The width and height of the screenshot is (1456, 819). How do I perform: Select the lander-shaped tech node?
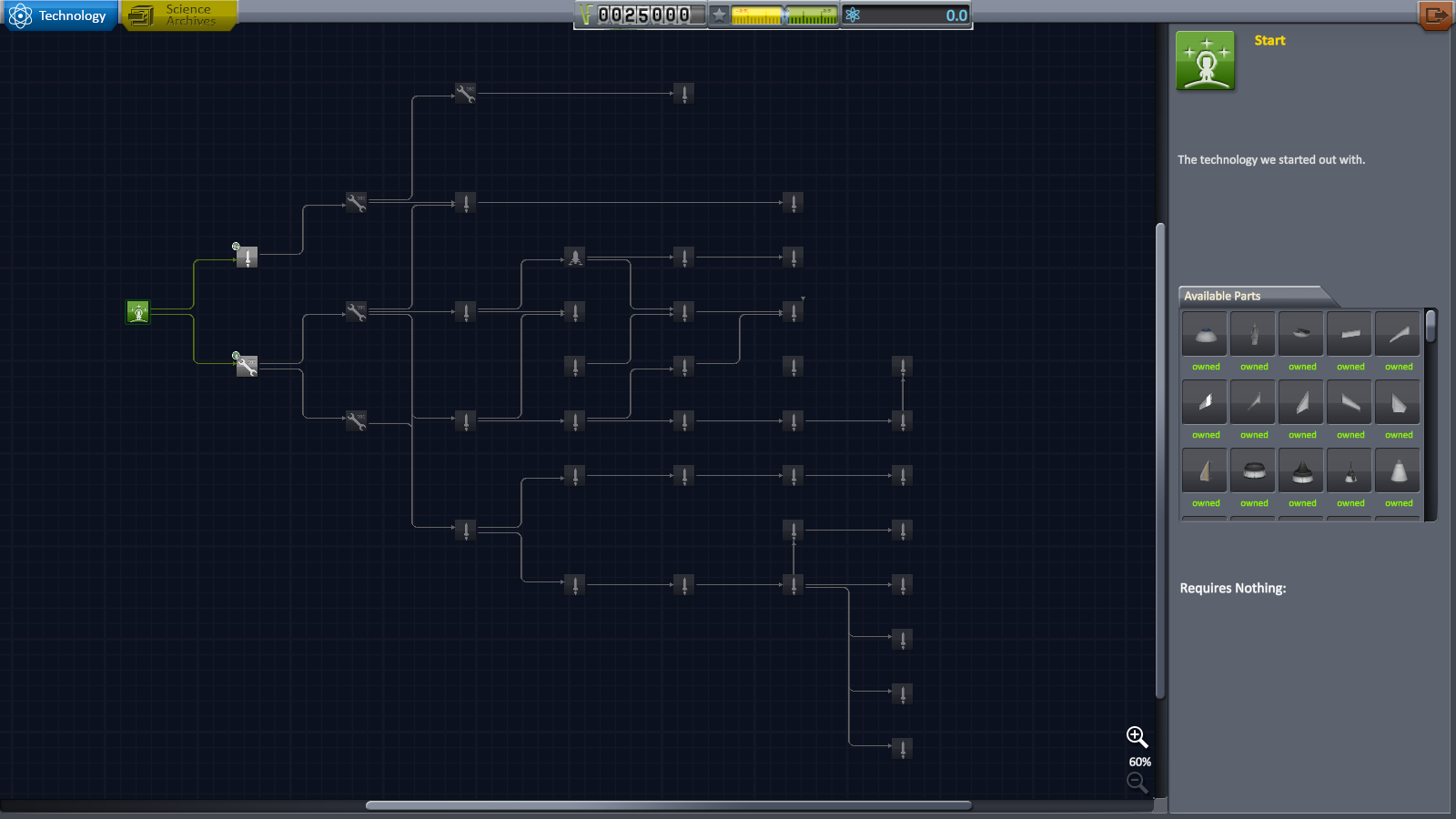coord(575,258)
